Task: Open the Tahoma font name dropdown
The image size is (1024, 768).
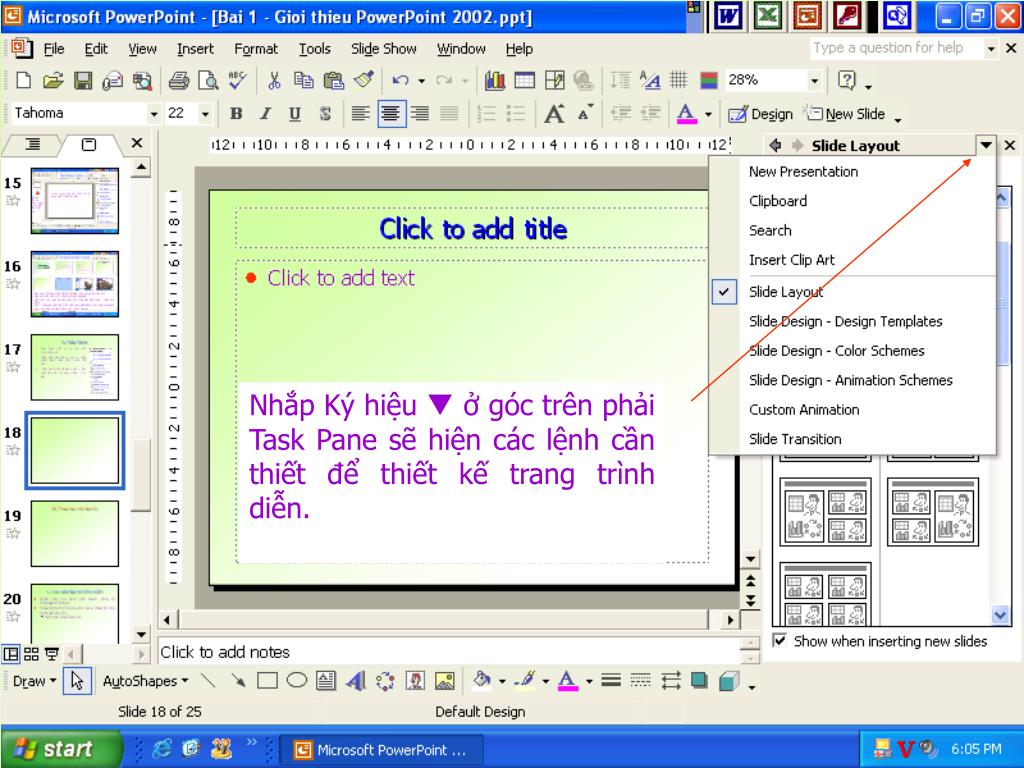Action: [154, 114]
